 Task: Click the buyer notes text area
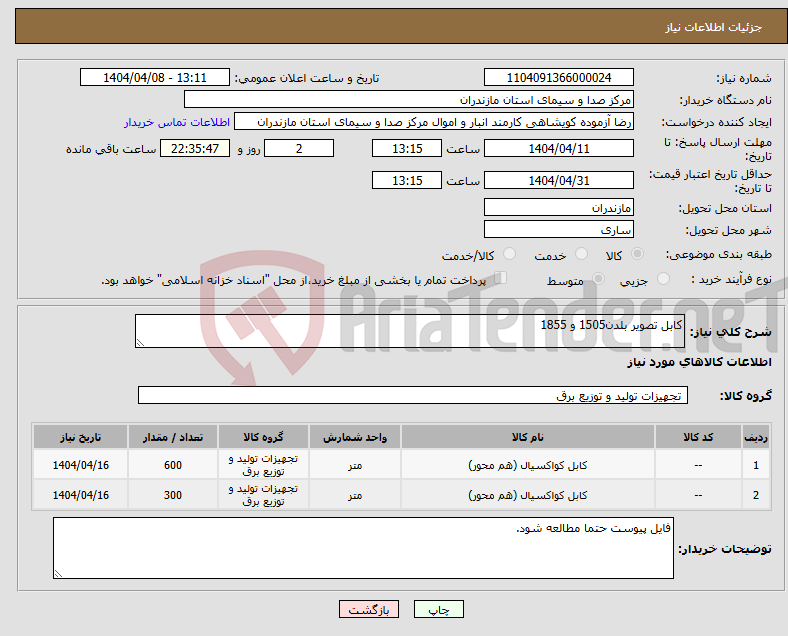363,548
